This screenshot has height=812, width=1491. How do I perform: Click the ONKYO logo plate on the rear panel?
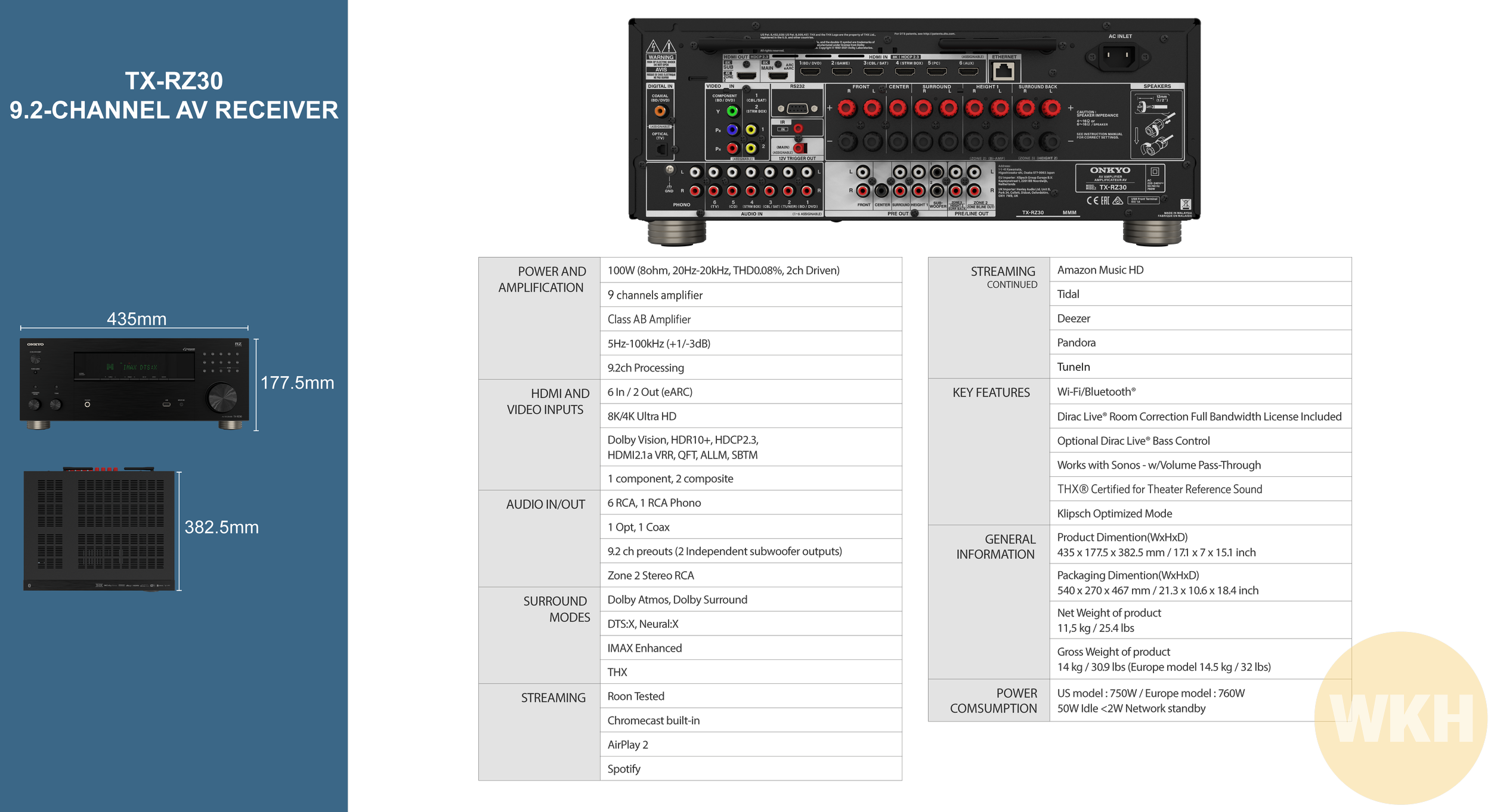pyautogui.click(x=1119, y=178)
